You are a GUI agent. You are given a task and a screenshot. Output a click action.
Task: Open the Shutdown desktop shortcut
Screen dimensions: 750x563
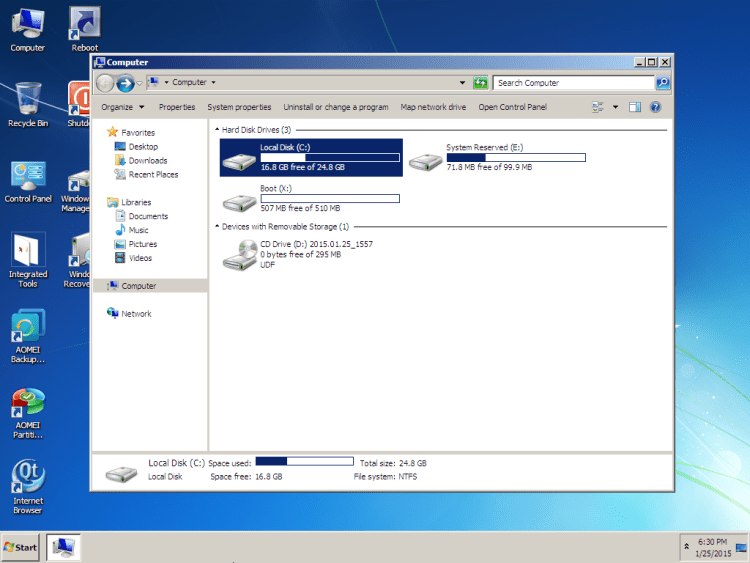pos(79,104)
